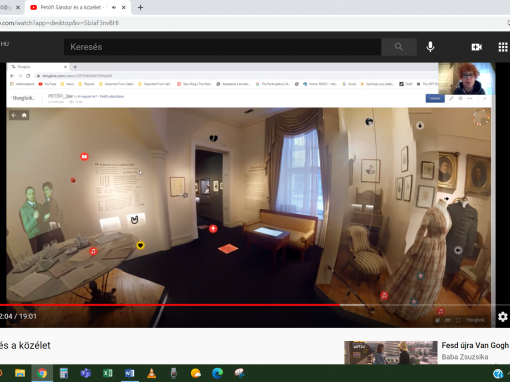Click the yellow heart hotspot near table
This screenshot has width=510, height=382.
coord(140,246)
